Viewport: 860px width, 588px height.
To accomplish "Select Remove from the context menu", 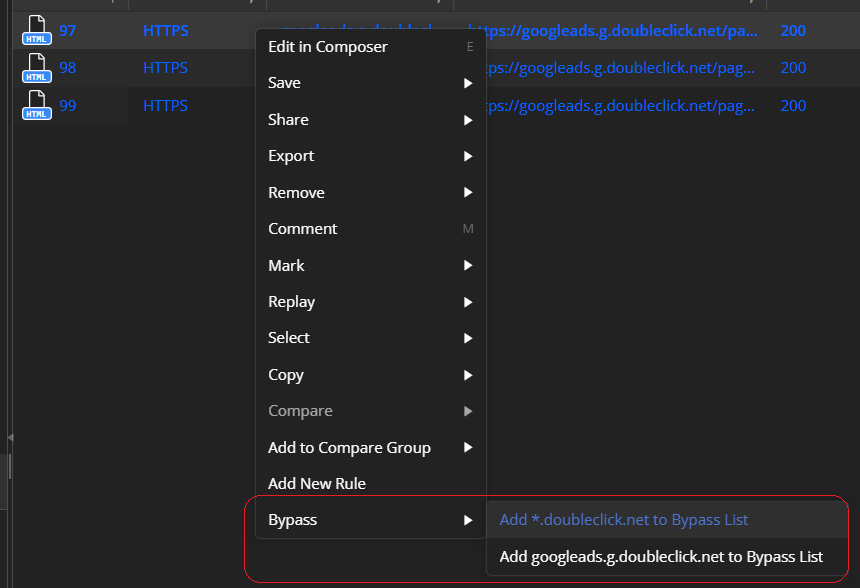I will click(x=296, y=192).
